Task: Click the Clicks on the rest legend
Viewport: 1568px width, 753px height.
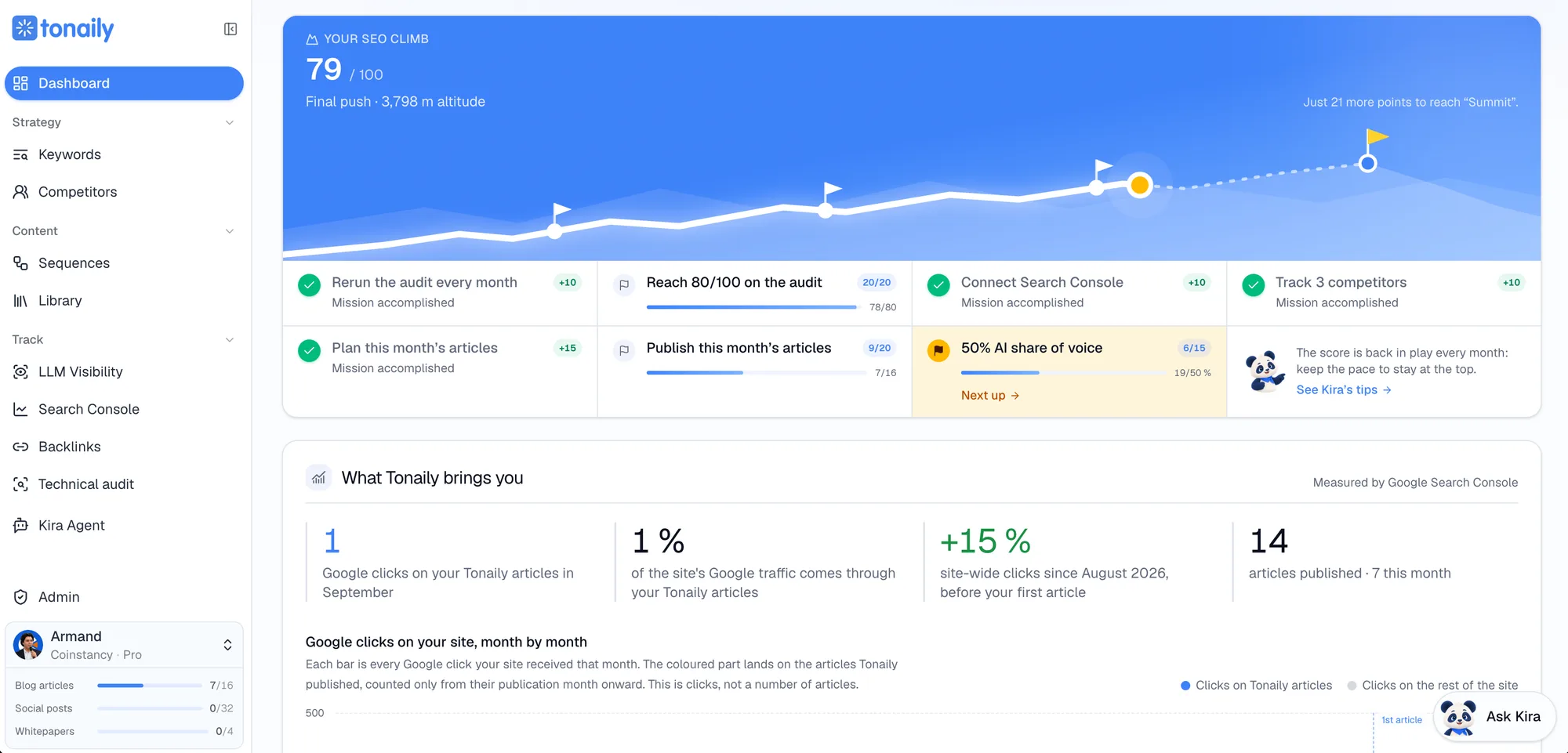Action: [x=1432, y=686]
